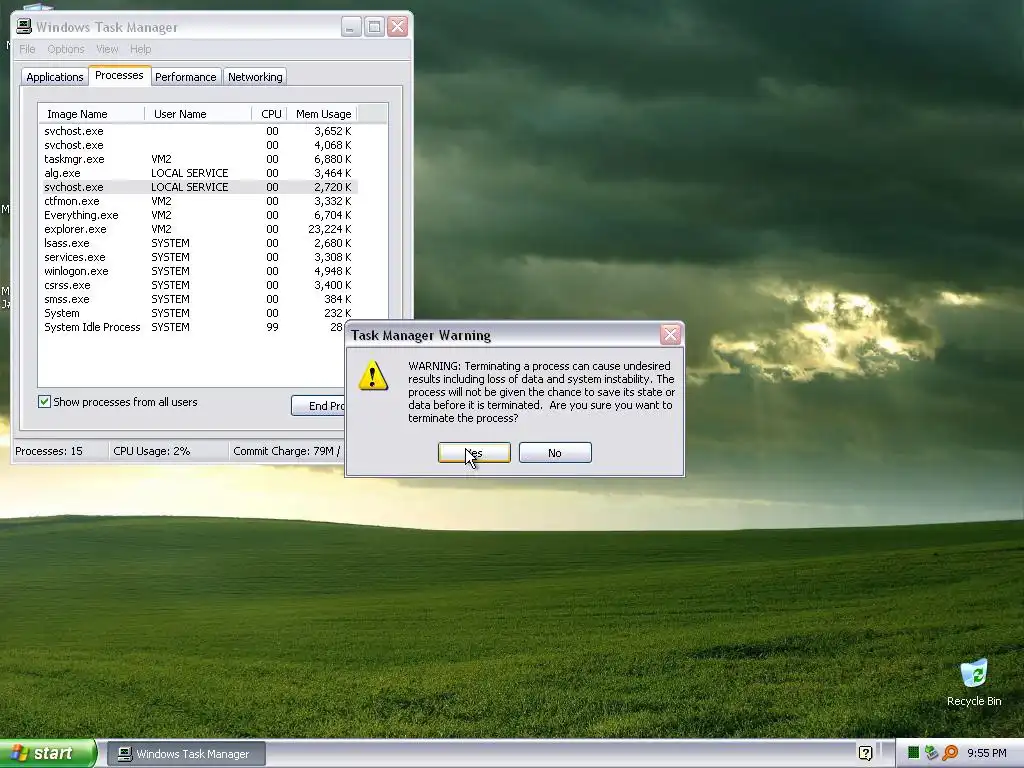Click the 9:55 PM clock
1024x768 pixels.
click(x=986, y=753)
